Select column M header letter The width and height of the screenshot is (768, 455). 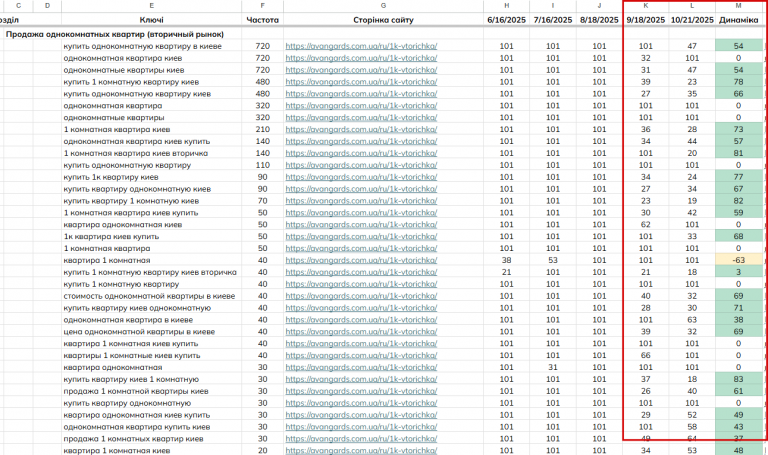tap(738, 6)
